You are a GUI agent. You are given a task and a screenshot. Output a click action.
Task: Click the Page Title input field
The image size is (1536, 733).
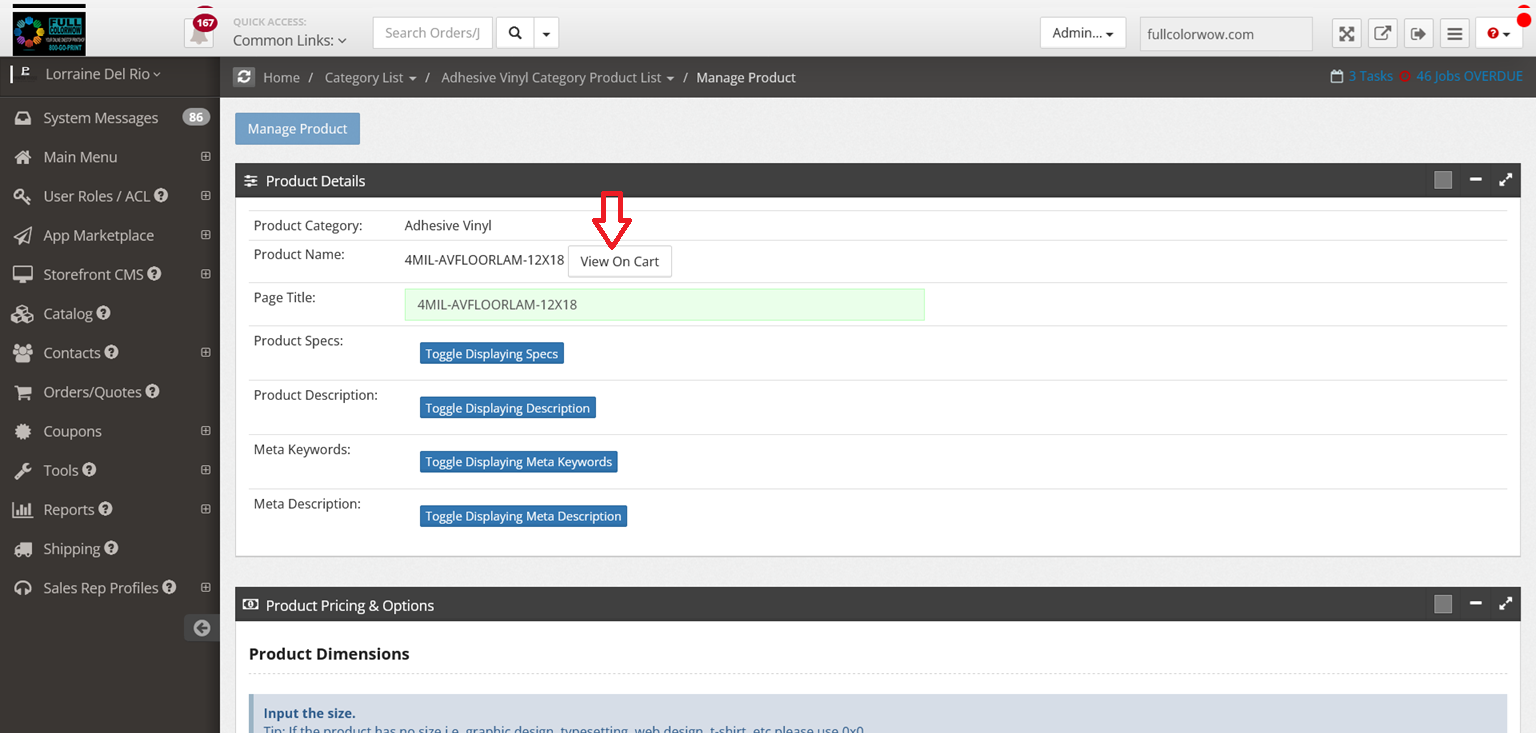[x=664, y=305]
